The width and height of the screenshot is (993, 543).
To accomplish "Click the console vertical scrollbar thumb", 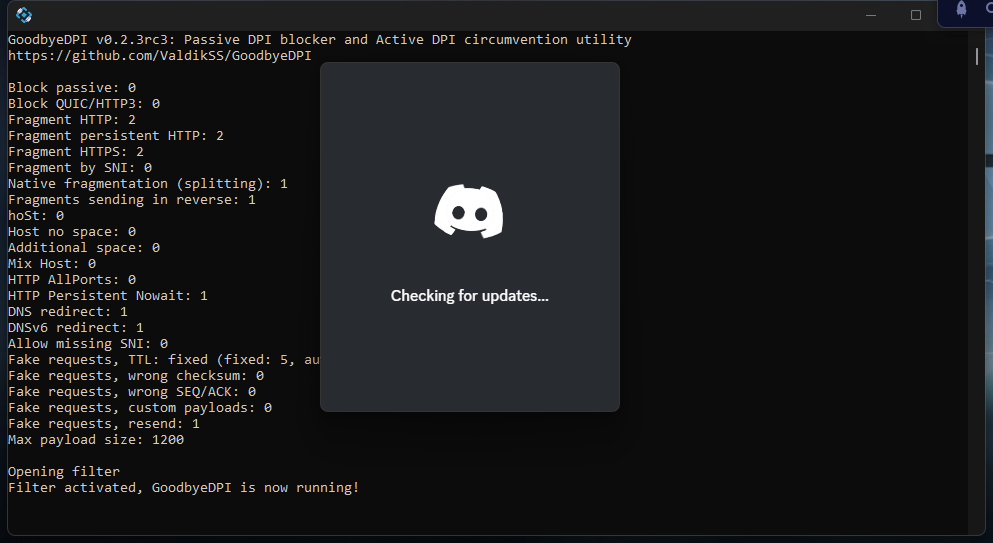I will pos(977,56).
